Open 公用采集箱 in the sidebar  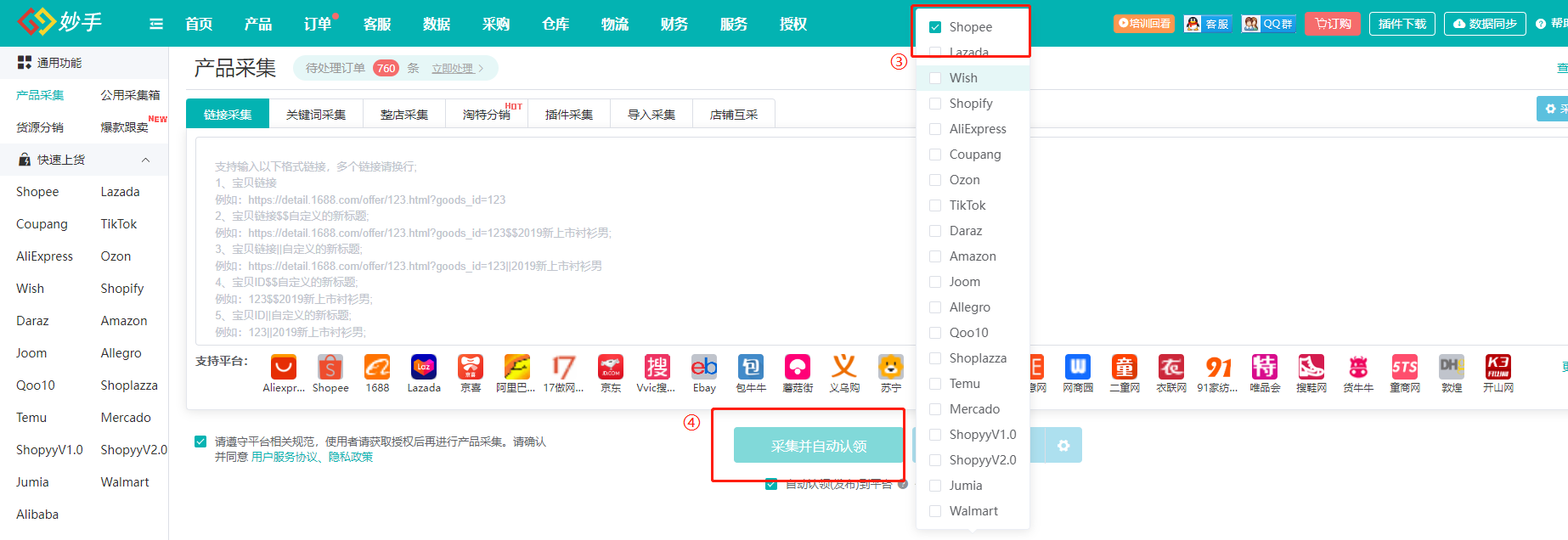tap(130, 95)
